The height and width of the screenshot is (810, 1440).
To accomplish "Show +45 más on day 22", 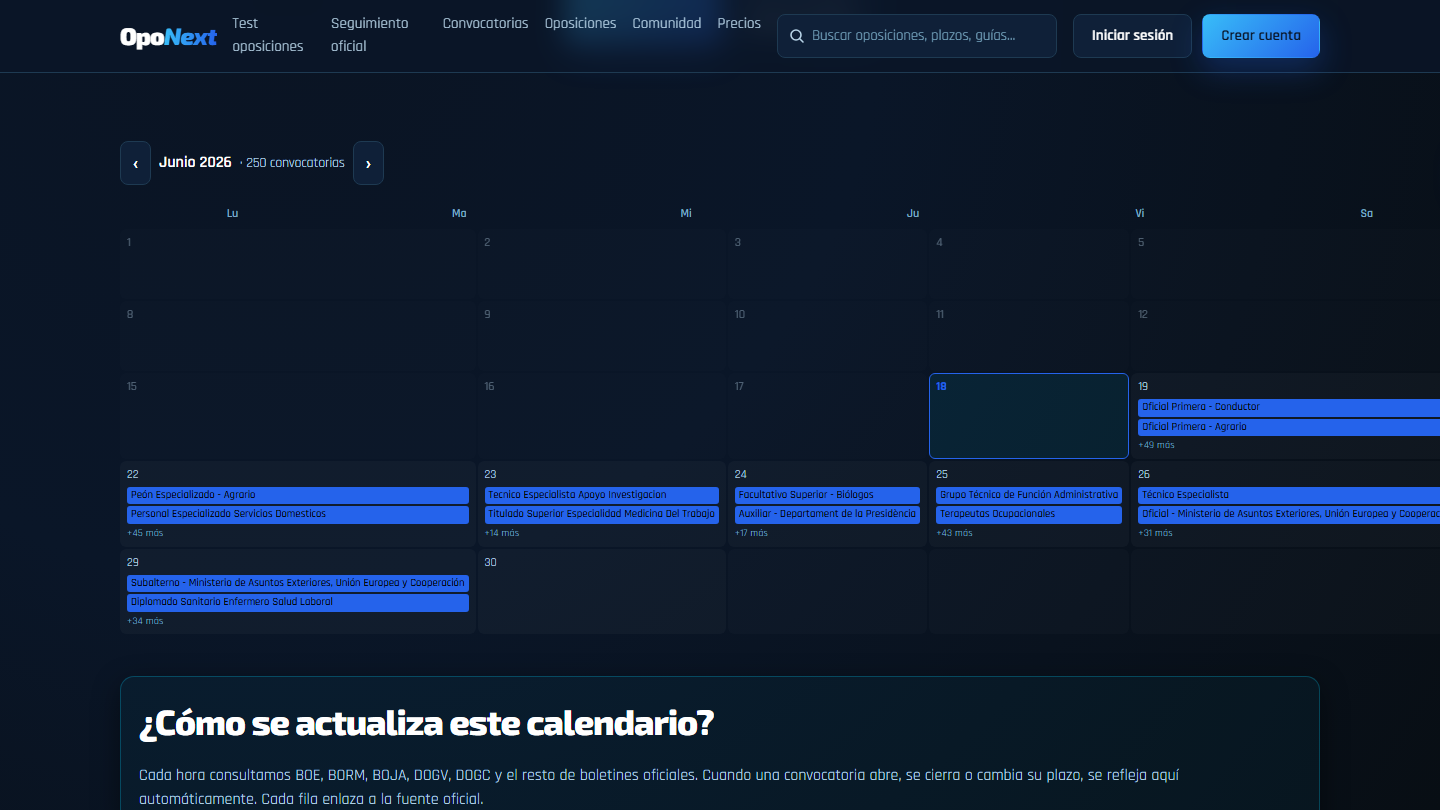I will pyautogui.click(x=145, y=533).
